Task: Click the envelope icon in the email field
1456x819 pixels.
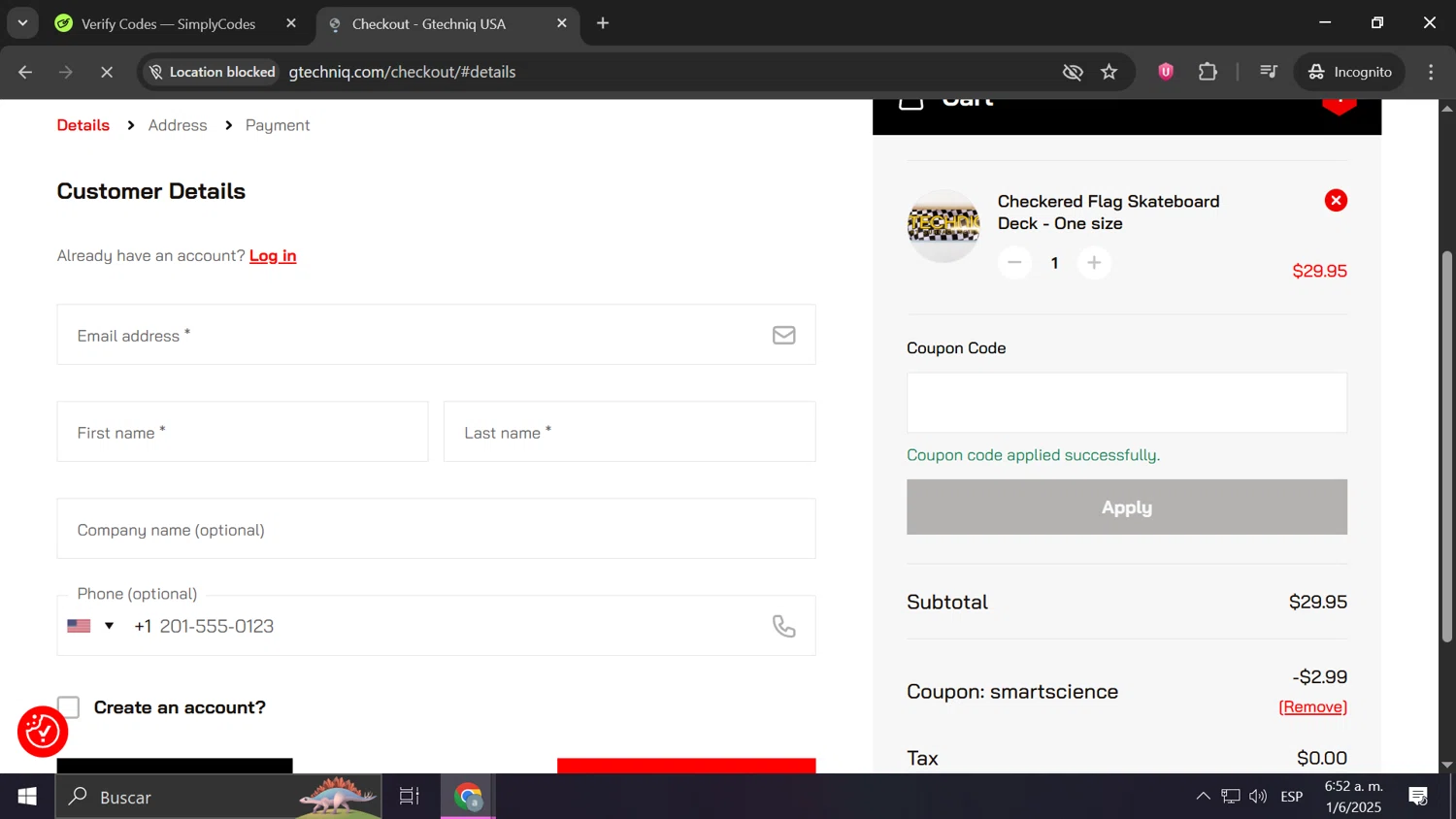Action: tap(783, 336)
